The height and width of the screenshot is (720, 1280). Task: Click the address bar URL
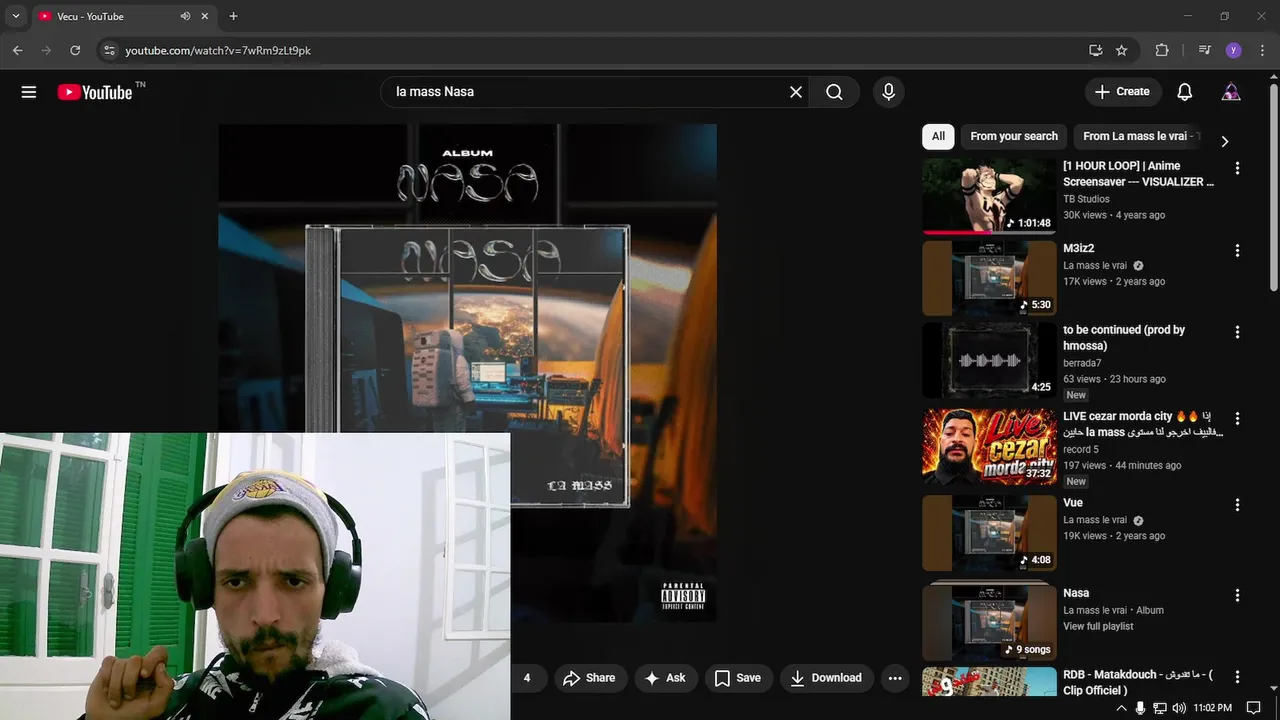(x=218, y=50)
